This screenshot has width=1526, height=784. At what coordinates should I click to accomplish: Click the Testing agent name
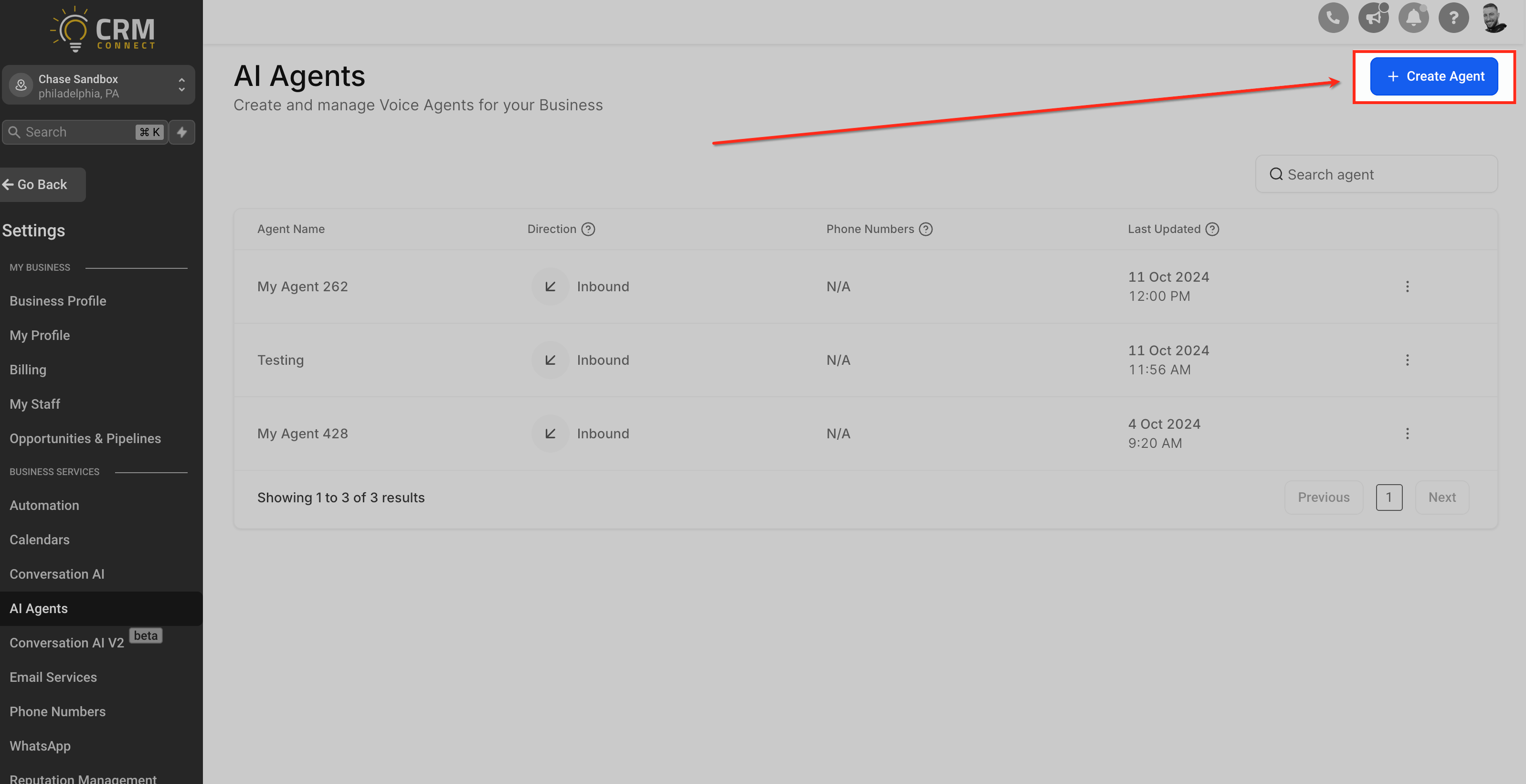[280, 360]
